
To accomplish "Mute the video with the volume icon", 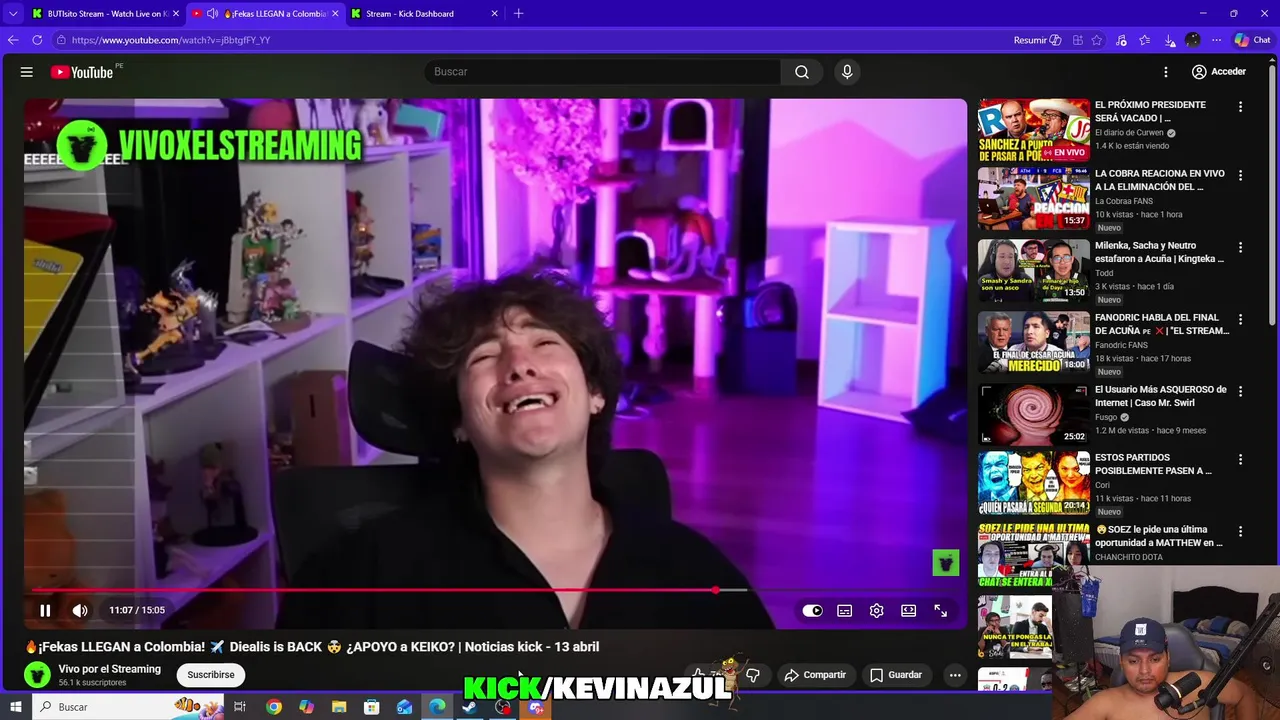I will 80,610.
